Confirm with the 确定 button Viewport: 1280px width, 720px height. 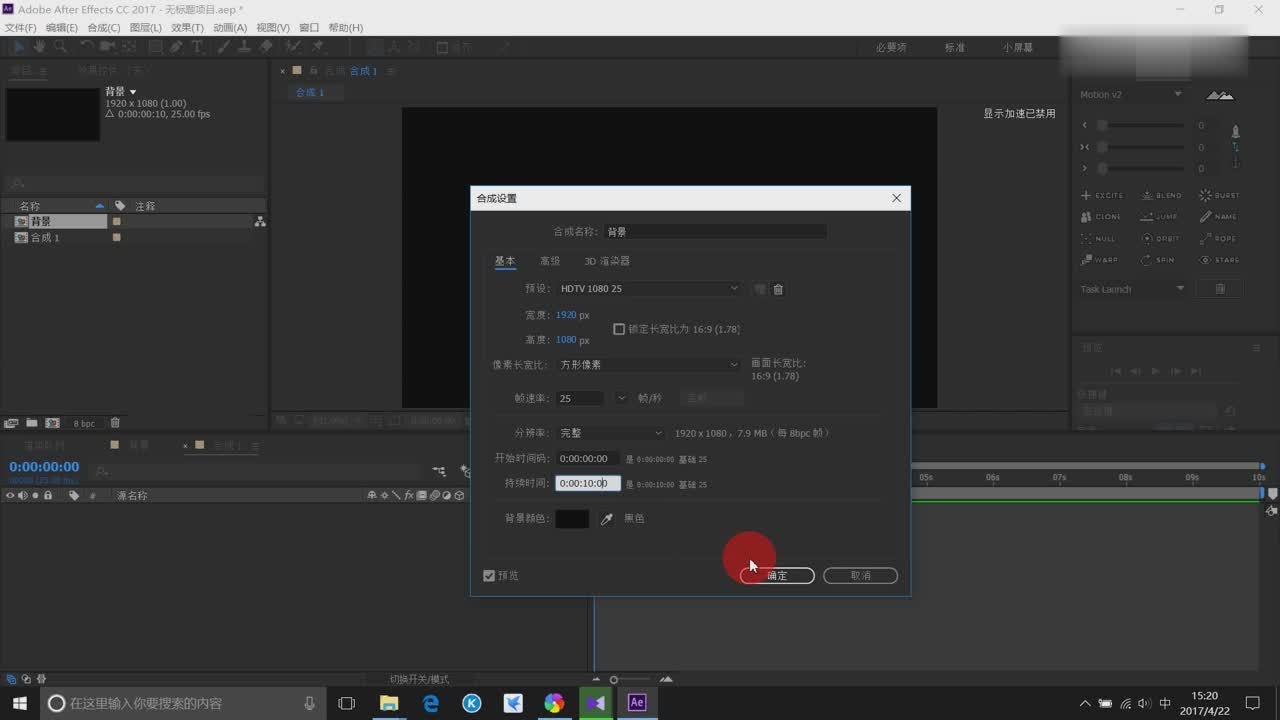pyautogui.click(x=777, y=576)
